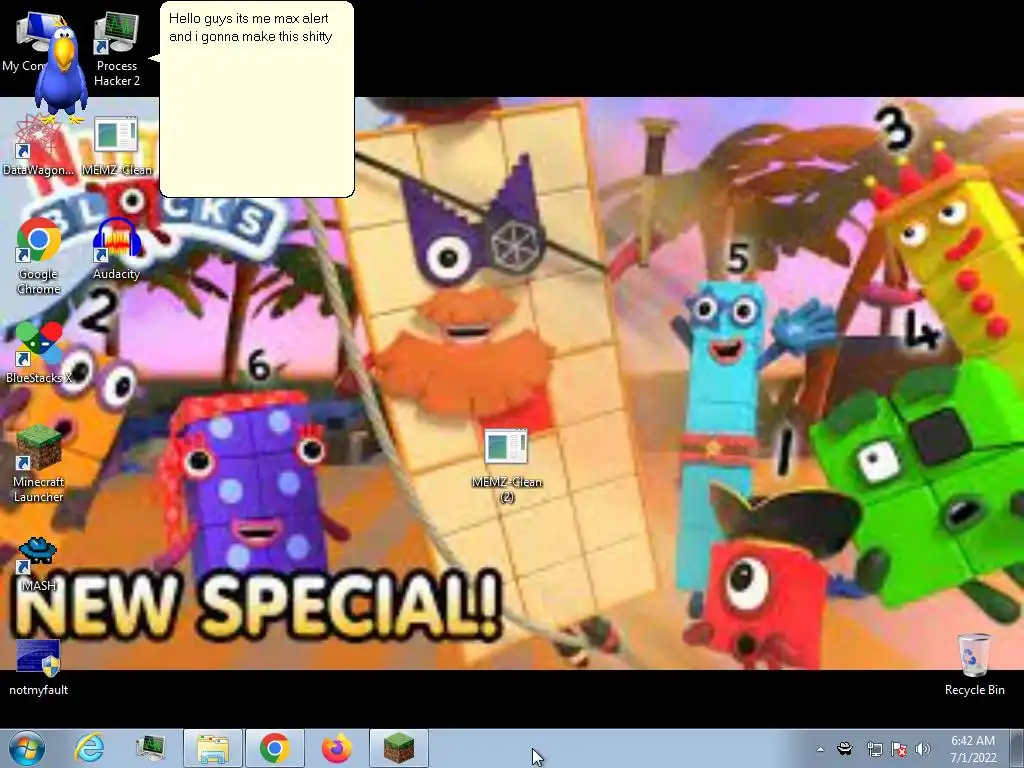
Task: Select MEMZ-Clean icon next to DataWagon
Action: [x=116, y=147]
